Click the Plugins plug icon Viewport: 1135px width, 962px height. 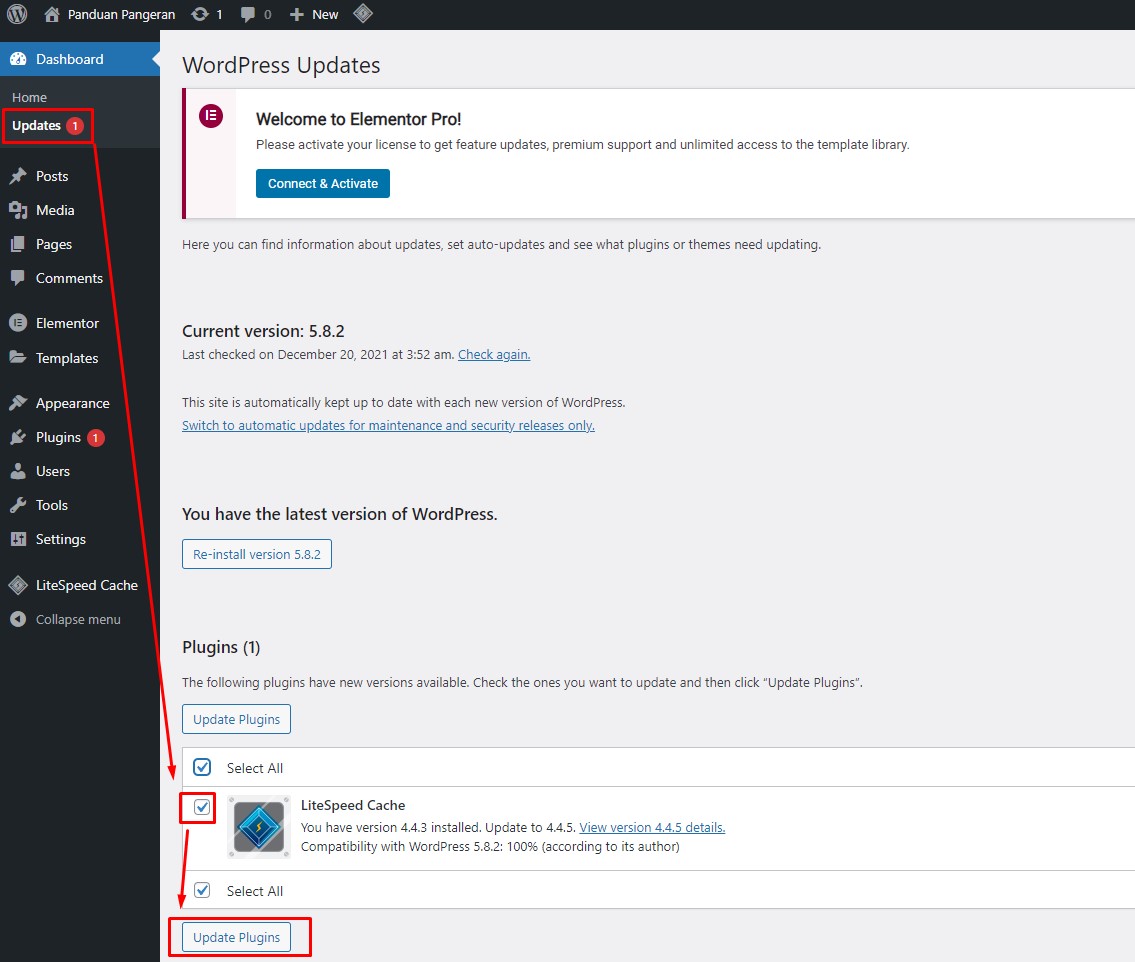click(18, 437)
